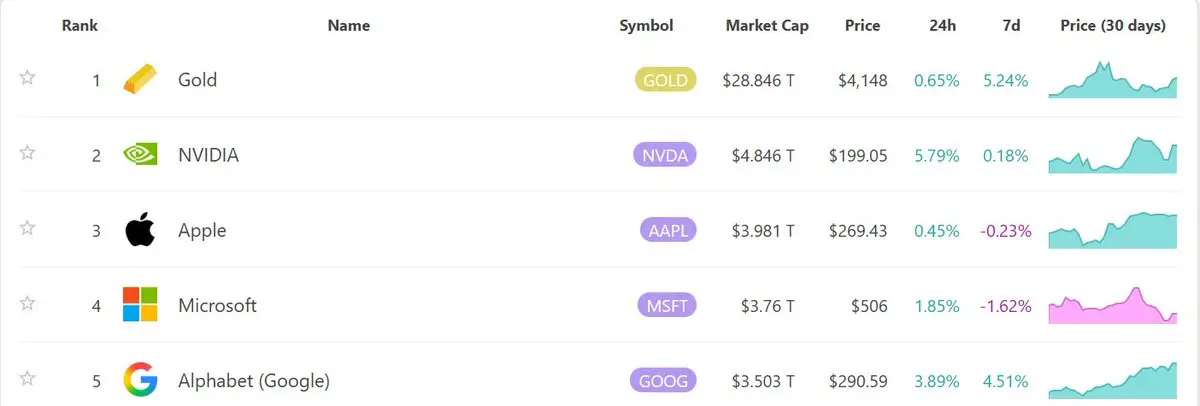This screenshot has width=1200, height=406.
Task: Sort by the Rank column header
Action: click(x=79, y=26)
